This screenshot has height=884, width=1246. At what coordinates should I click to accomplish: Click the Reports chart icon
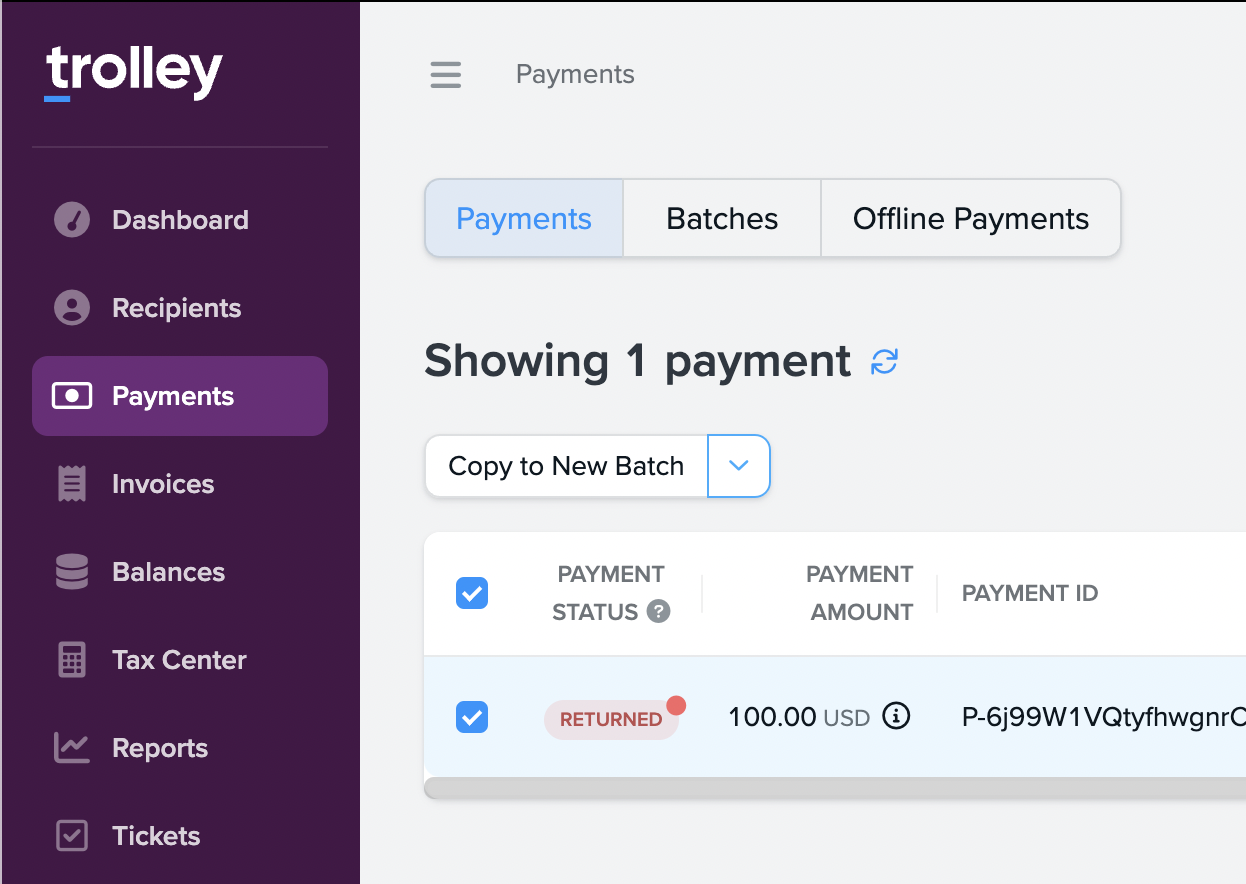[x=72, y=748]
